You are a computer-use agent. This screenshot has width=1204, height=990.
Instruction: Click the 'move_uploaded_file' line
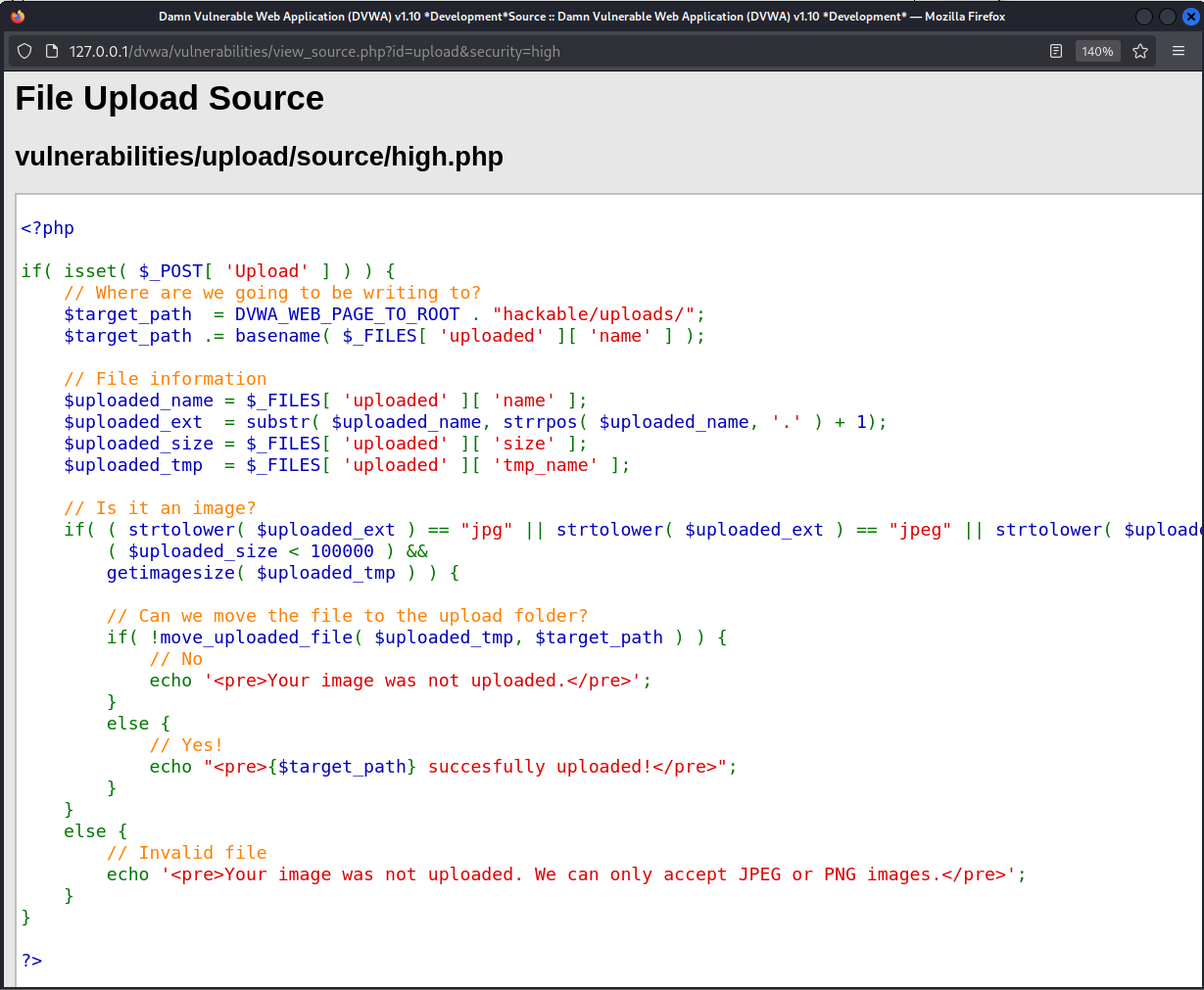pos(416,637)
